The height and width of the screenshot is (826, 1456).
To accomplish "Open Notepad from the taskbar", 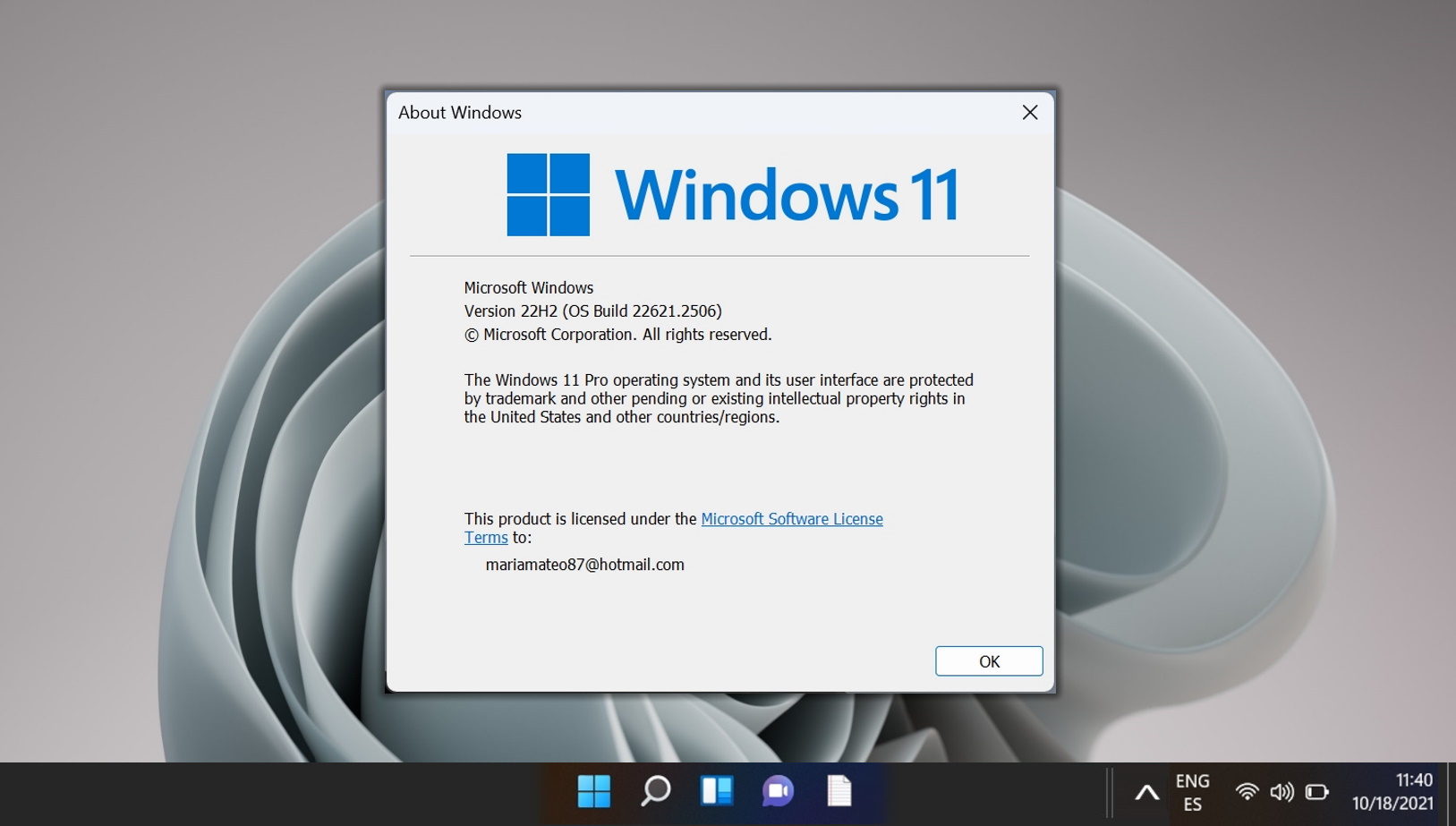I will point(839,791).
